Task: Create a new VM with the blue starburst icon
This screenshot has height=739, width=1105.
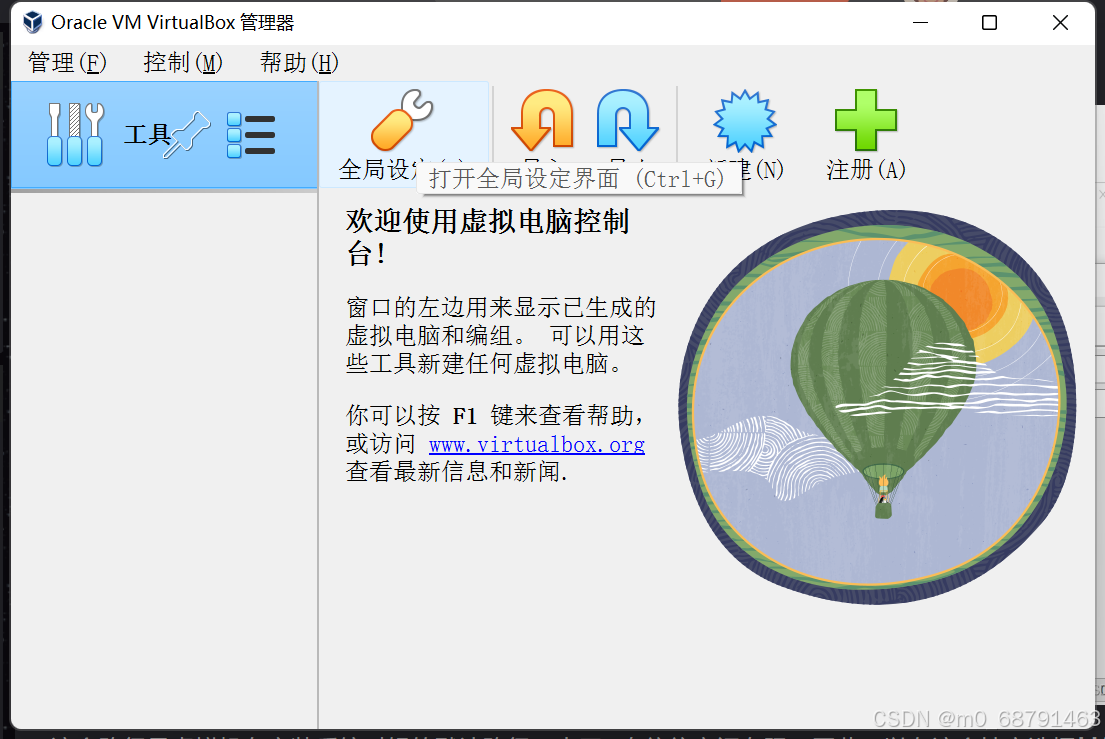Action: [745, 120]
